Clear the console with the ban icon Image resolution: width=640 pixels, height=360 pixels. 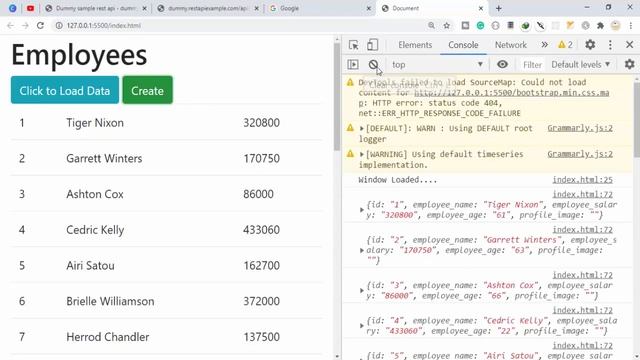373,64
